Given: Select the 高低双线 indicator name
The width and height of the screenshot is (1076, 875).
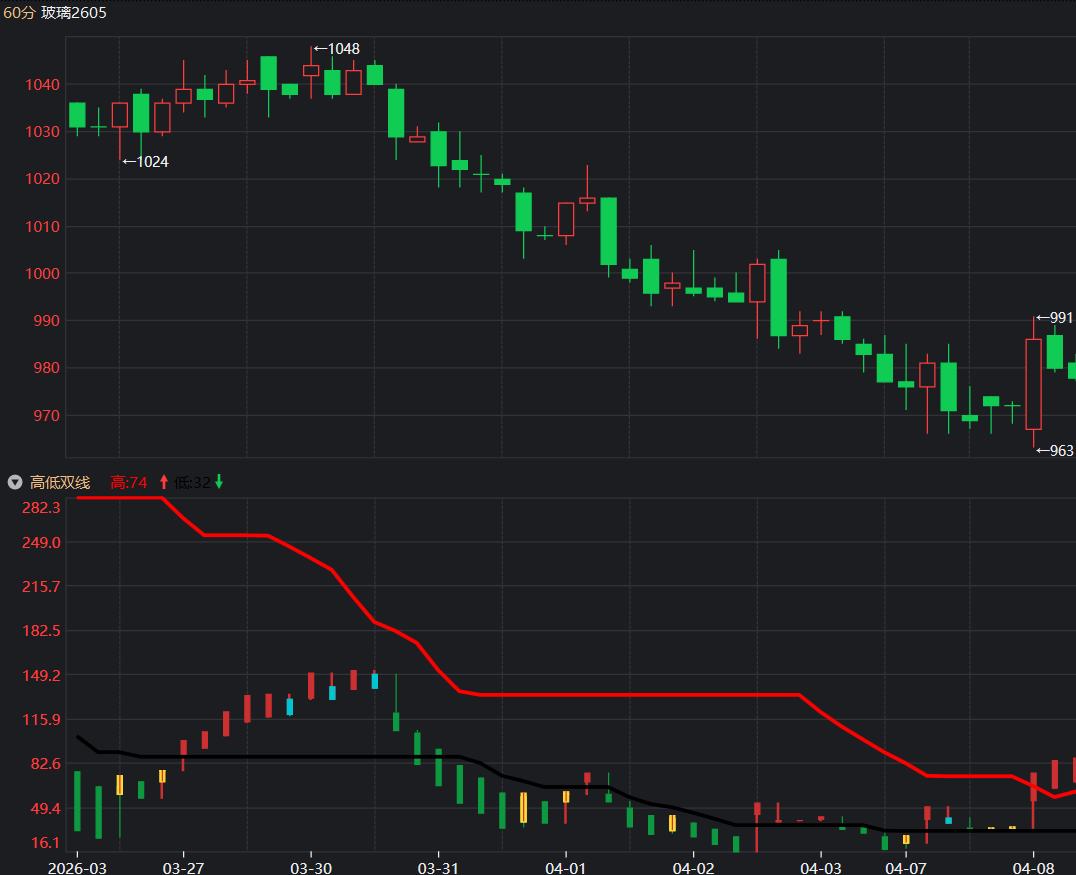Looking at the screenshot, I should click(x=60, y=482).
